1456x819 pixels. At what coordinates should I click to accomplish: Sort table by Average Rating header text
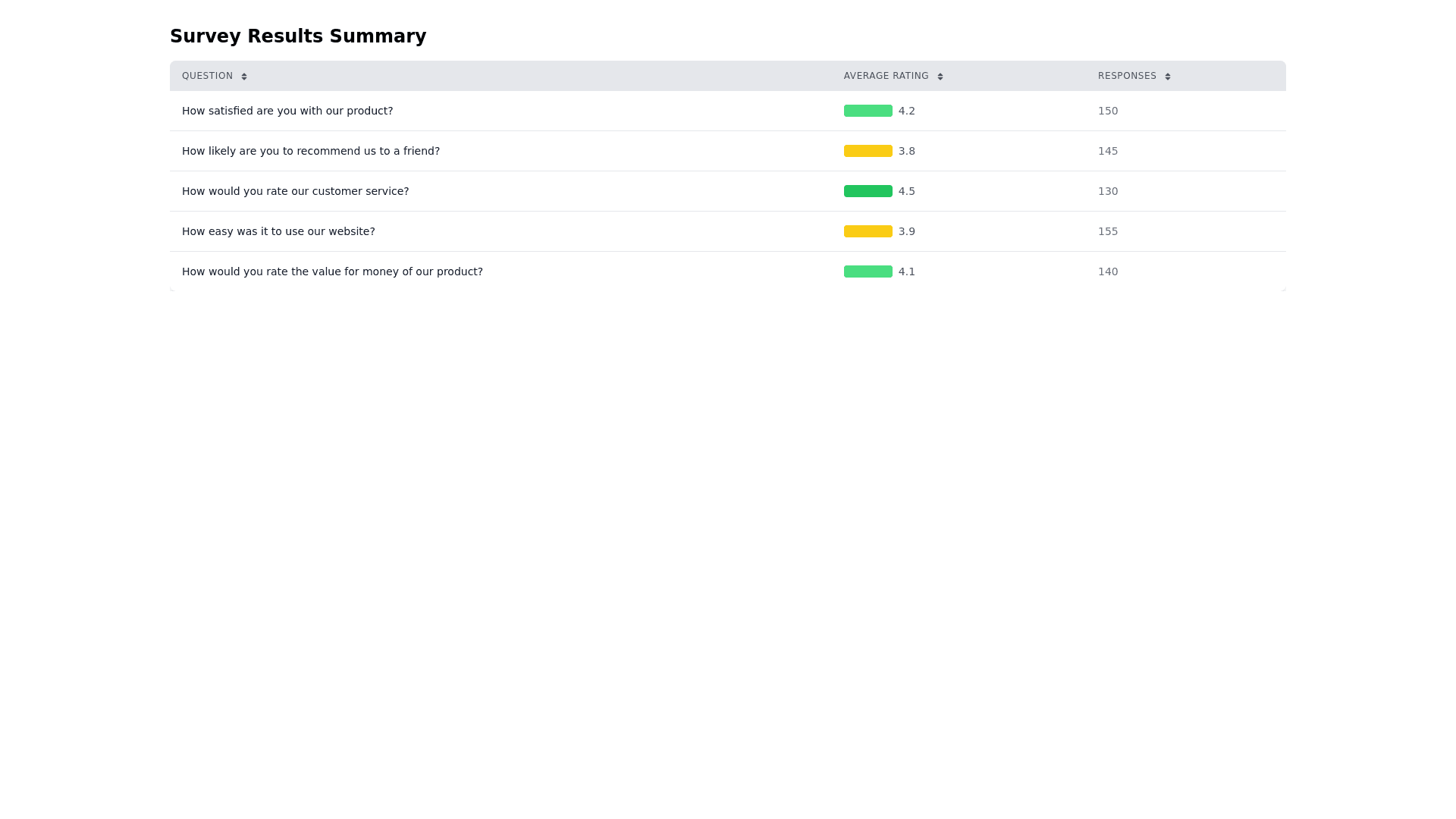886,76
